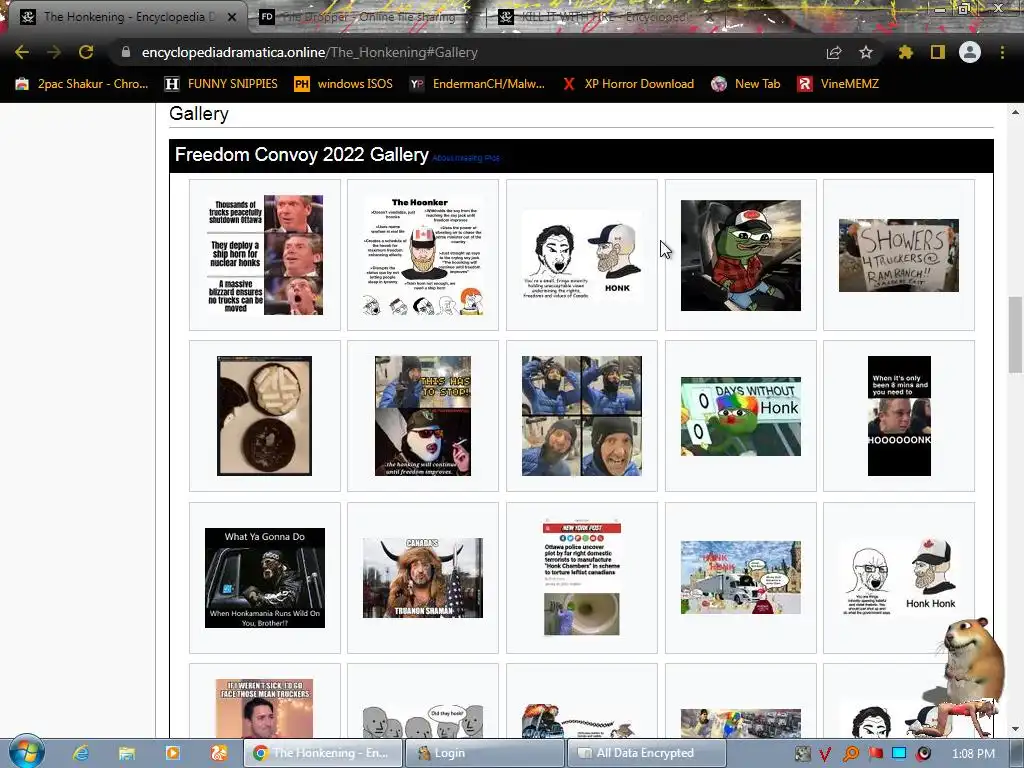Image resolution: width=1024 pixels, height=768 pixels.
Task: Open the About missing Pics link
Action: (x=466, y=158)
